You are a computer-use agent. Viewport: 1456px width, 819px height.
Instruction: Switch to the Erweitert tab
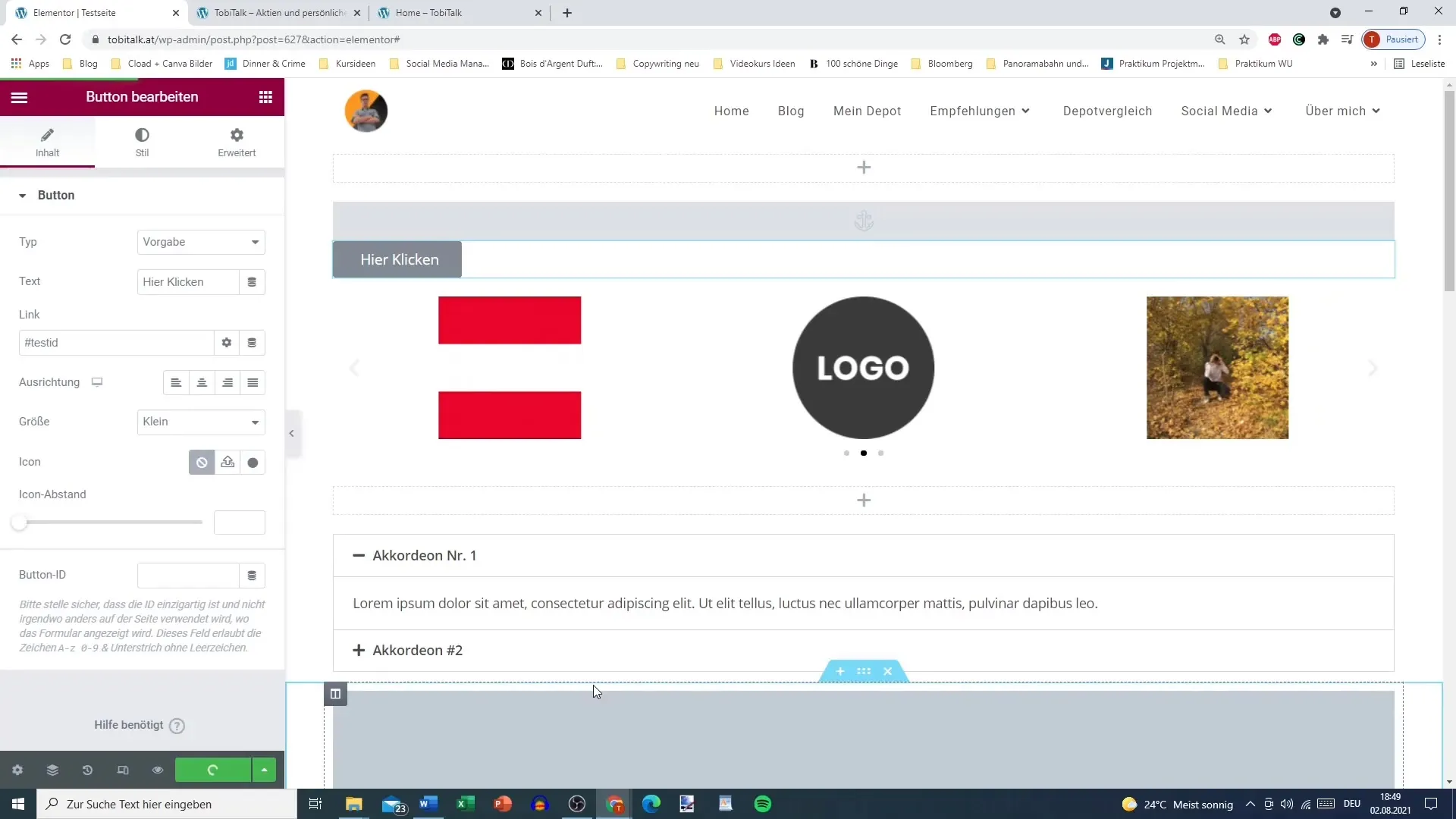(237, 143)
